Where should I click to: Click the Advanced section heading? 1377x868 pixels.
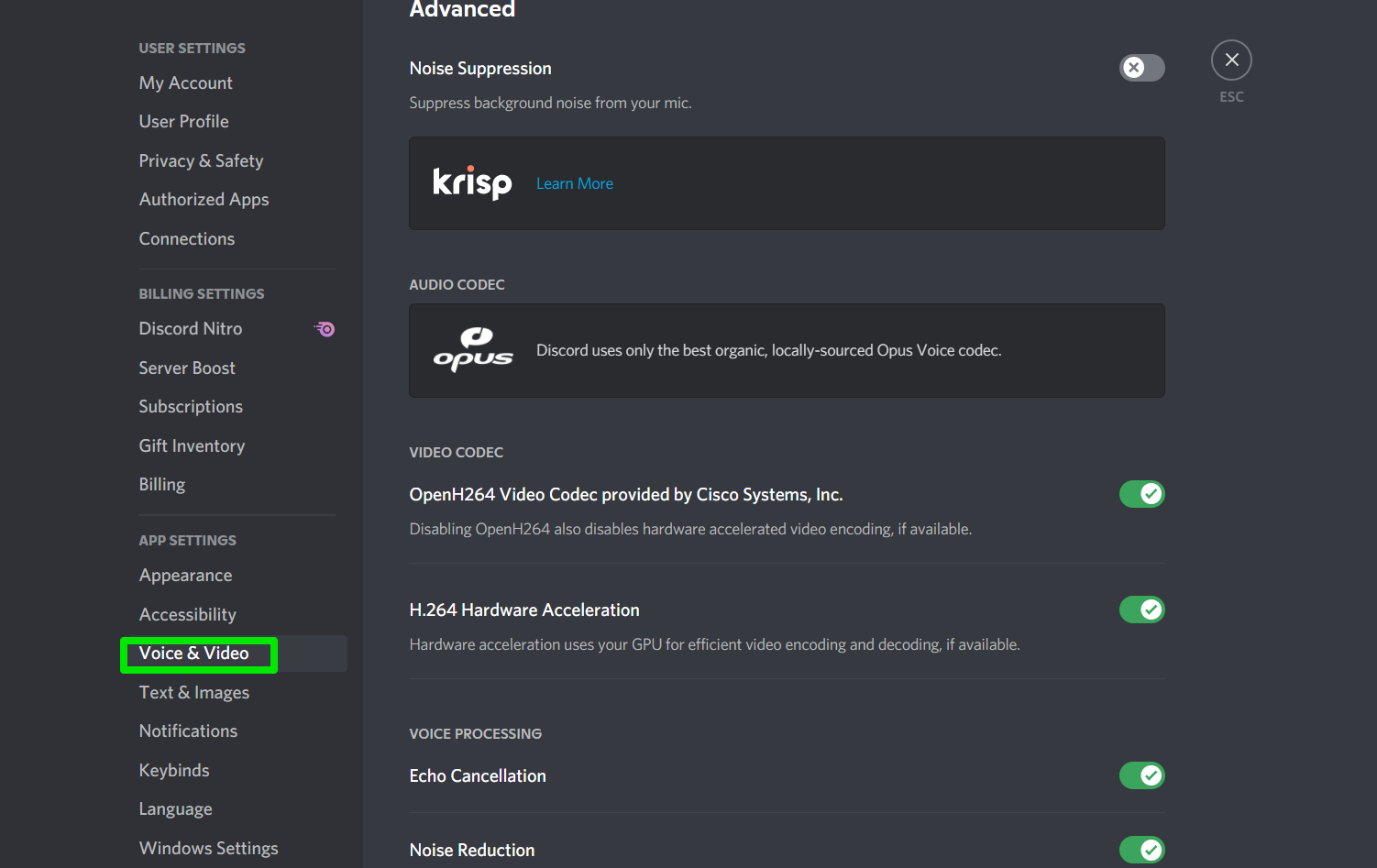(462, 9)
